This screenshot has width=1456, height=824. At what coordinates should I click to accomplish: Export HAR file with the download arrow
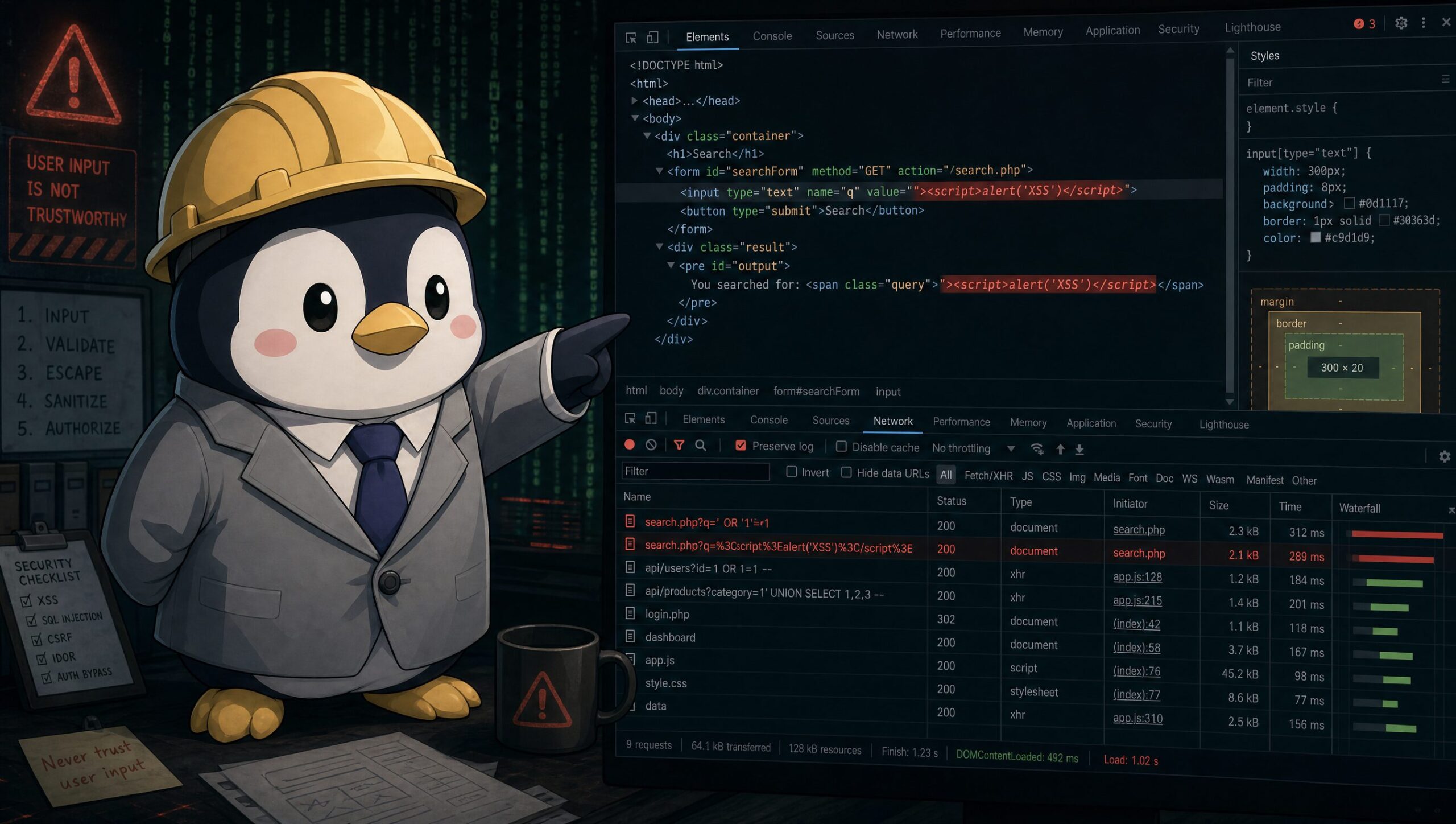click(x=1079, y=450)
